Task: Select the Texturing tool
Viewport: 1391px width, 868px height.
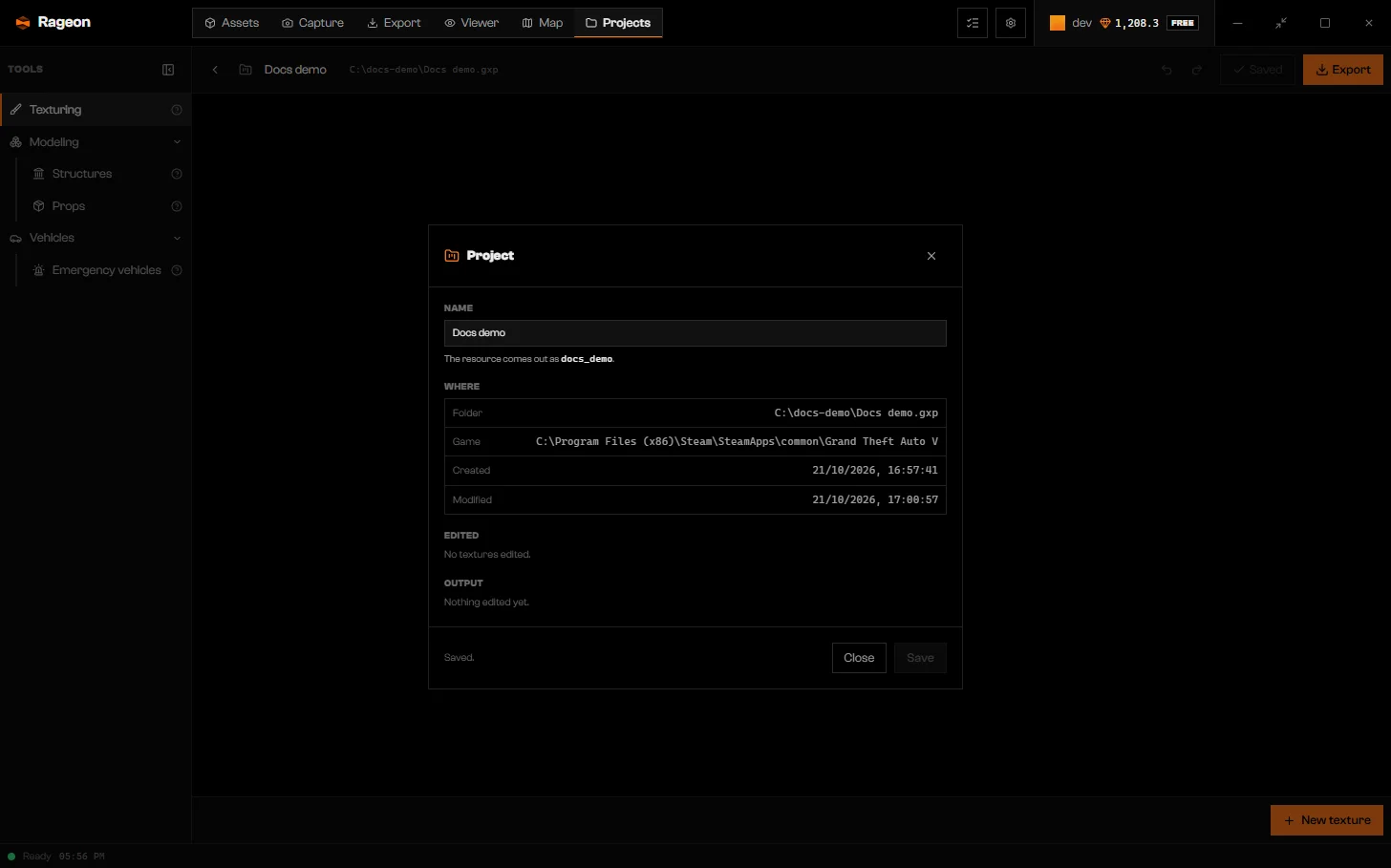Action: [96, 110]
